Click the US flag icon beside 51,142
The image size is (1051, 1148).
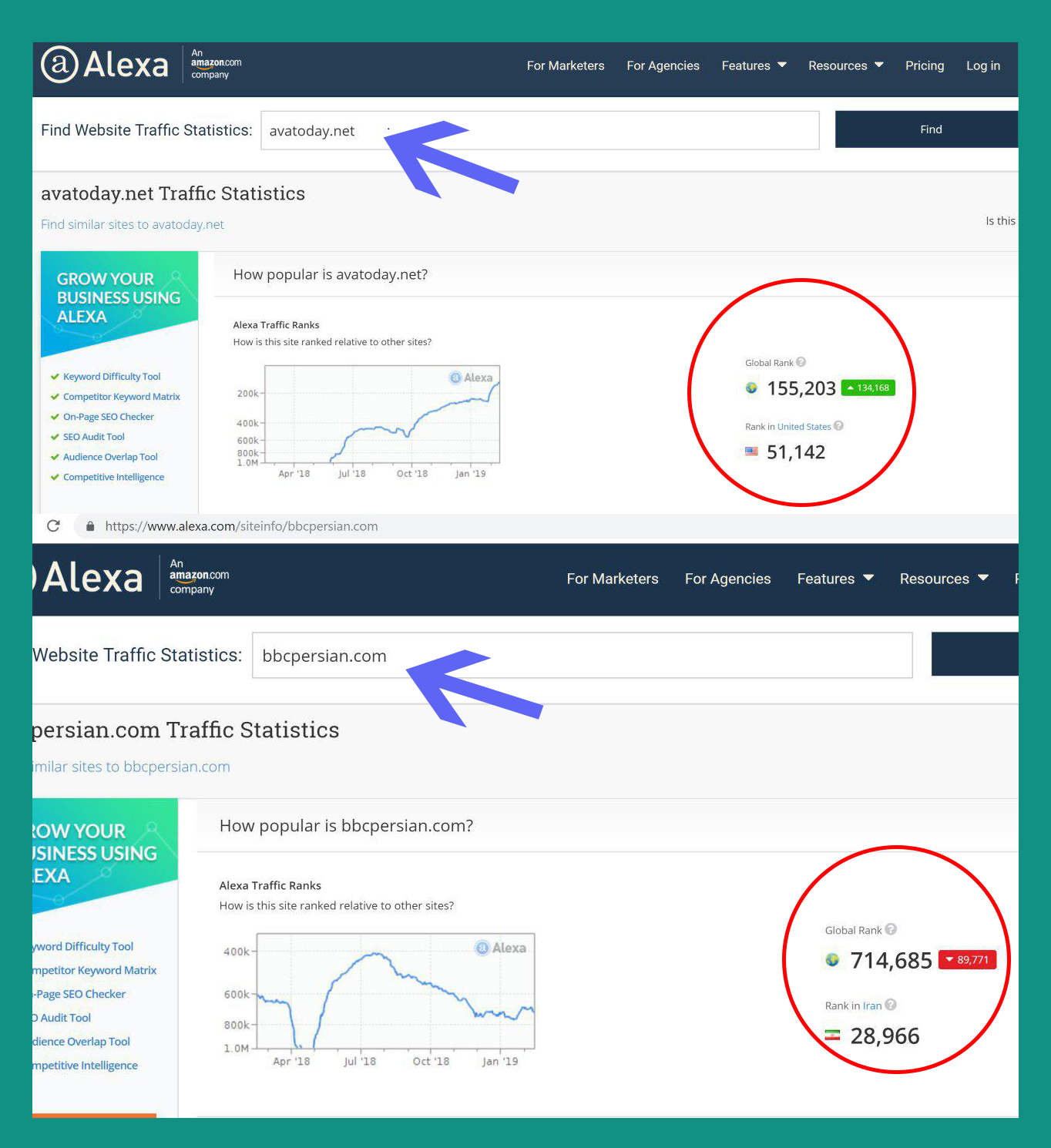752,451
